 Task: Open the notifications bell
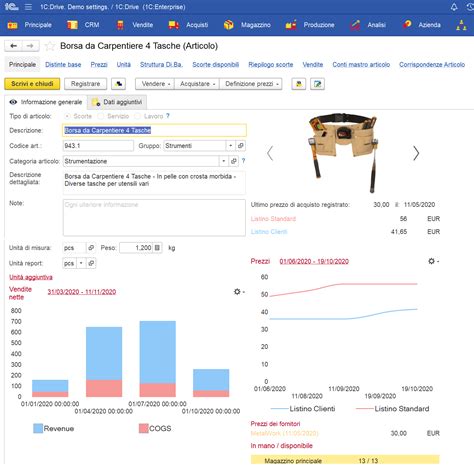454,7
